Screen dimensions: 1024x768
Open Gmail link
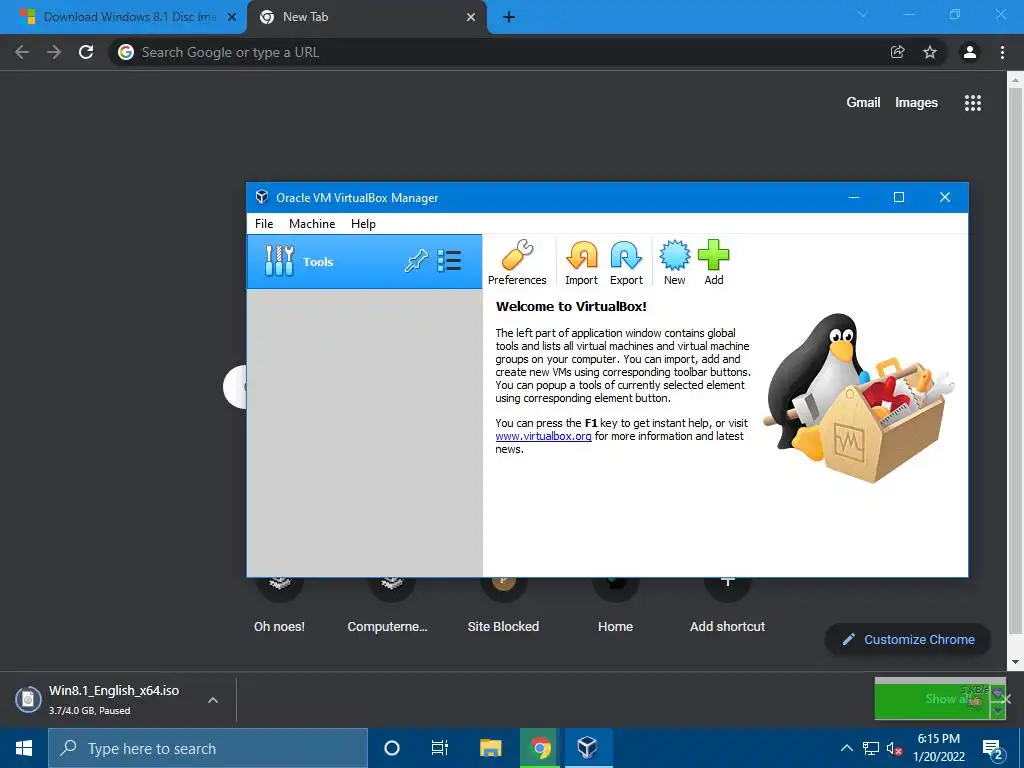863,103
